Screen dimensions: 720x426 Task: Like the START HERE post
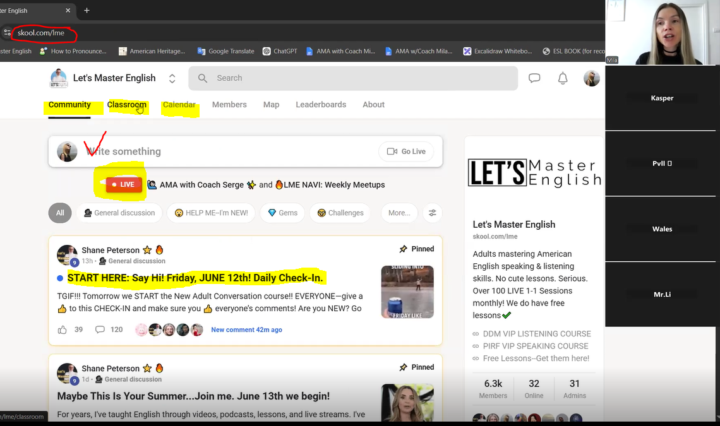62,330
